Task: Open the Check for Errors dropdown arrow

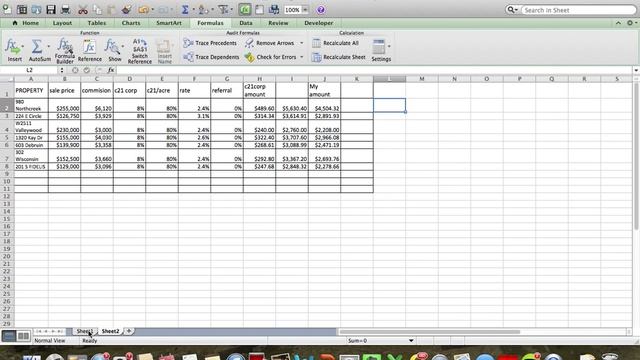Action: [x=302, y=57]
